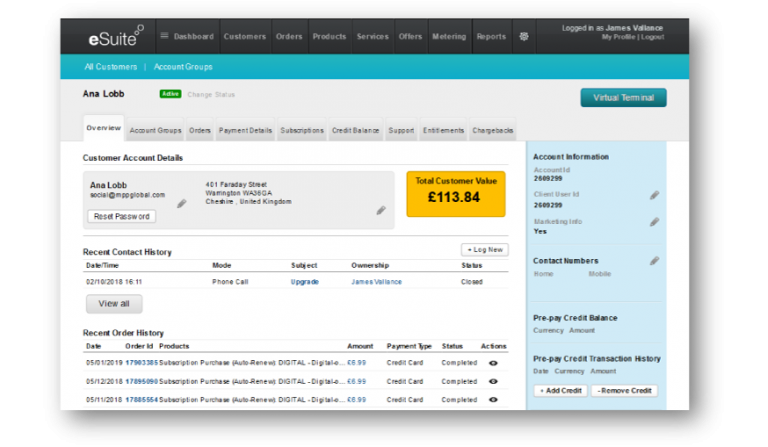Switch to the Subscriptions tab
Image resolution: width=768 pixels, height=447 pixels.
301,130
